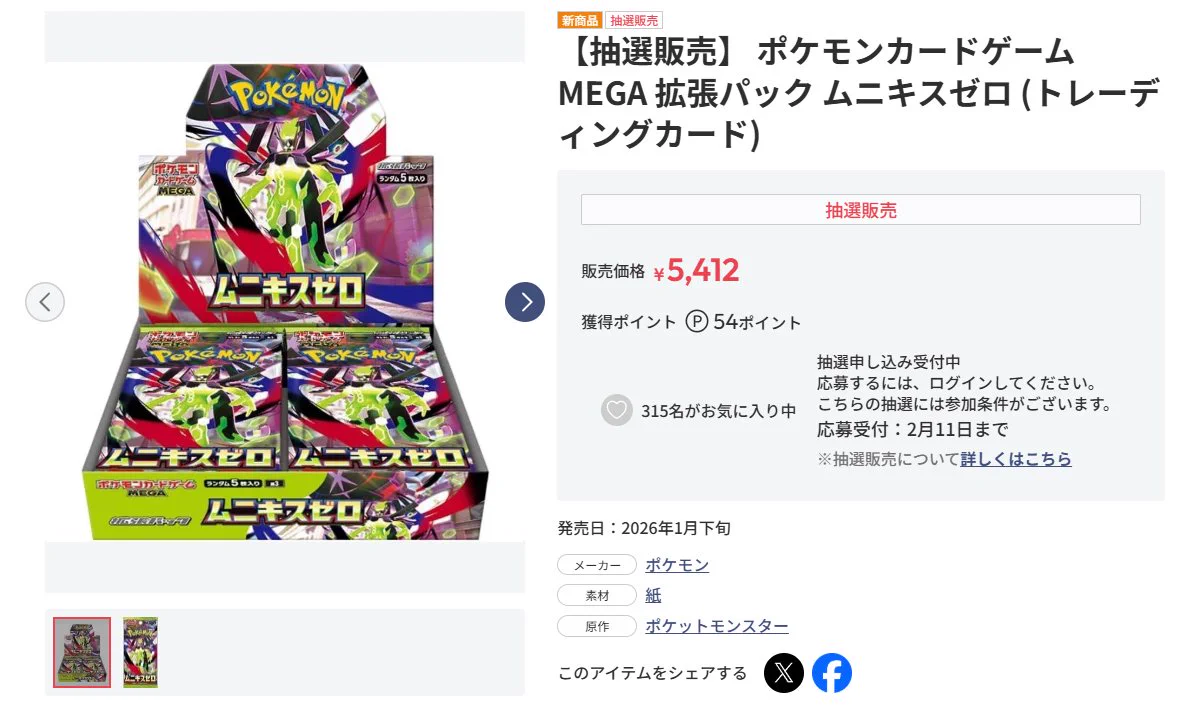Click the product title heading text
The height and width of the screenshot is (709, 1179).
point(858,93)
